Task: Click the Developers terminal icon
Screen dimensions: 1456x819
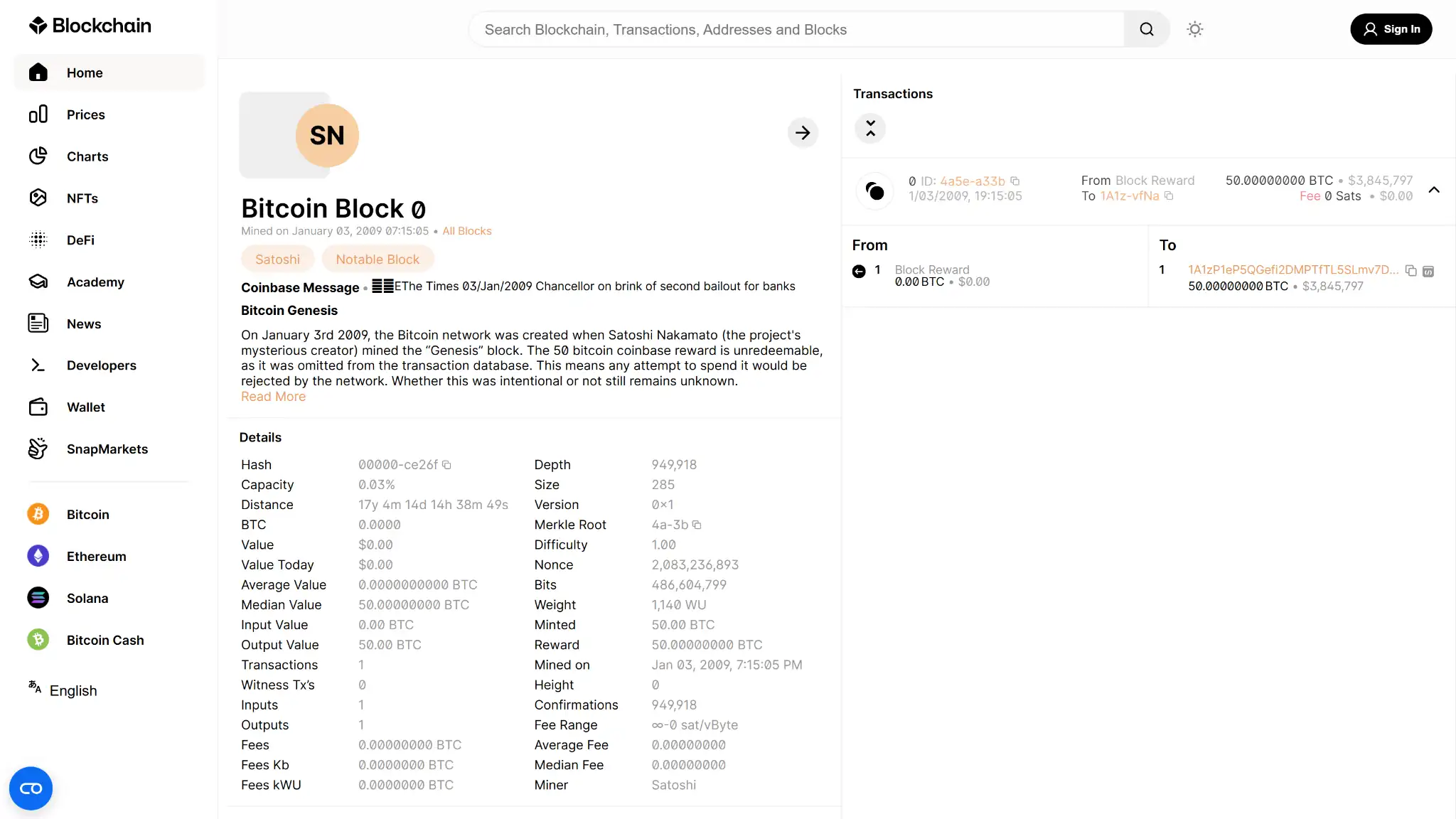Action: coord(38,365)
